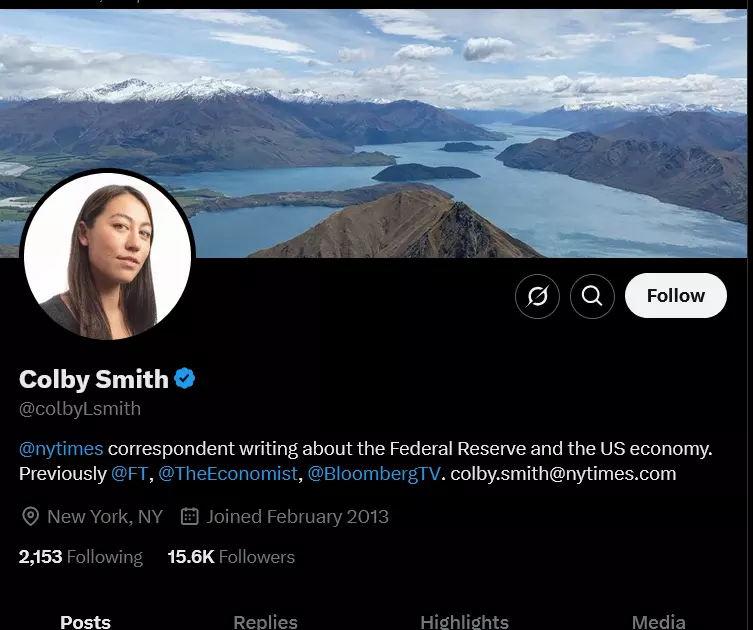Click the calendar joined-date icon
The height and width of the screenshot is (630, 753).
point(189,516)
